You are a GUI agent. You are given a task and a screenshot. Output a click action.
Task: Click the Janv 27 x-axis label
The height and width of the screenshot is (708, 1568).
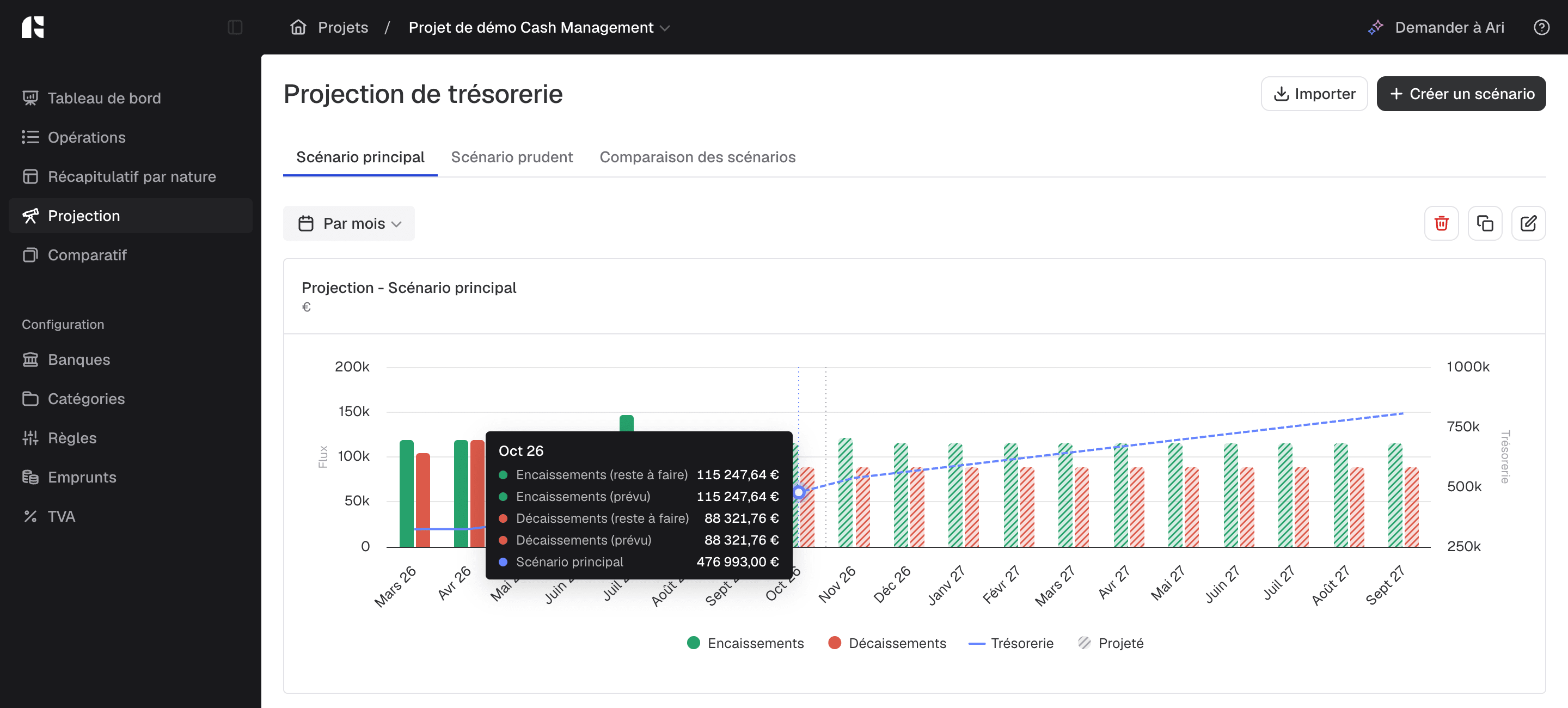(x=946, y=585)
